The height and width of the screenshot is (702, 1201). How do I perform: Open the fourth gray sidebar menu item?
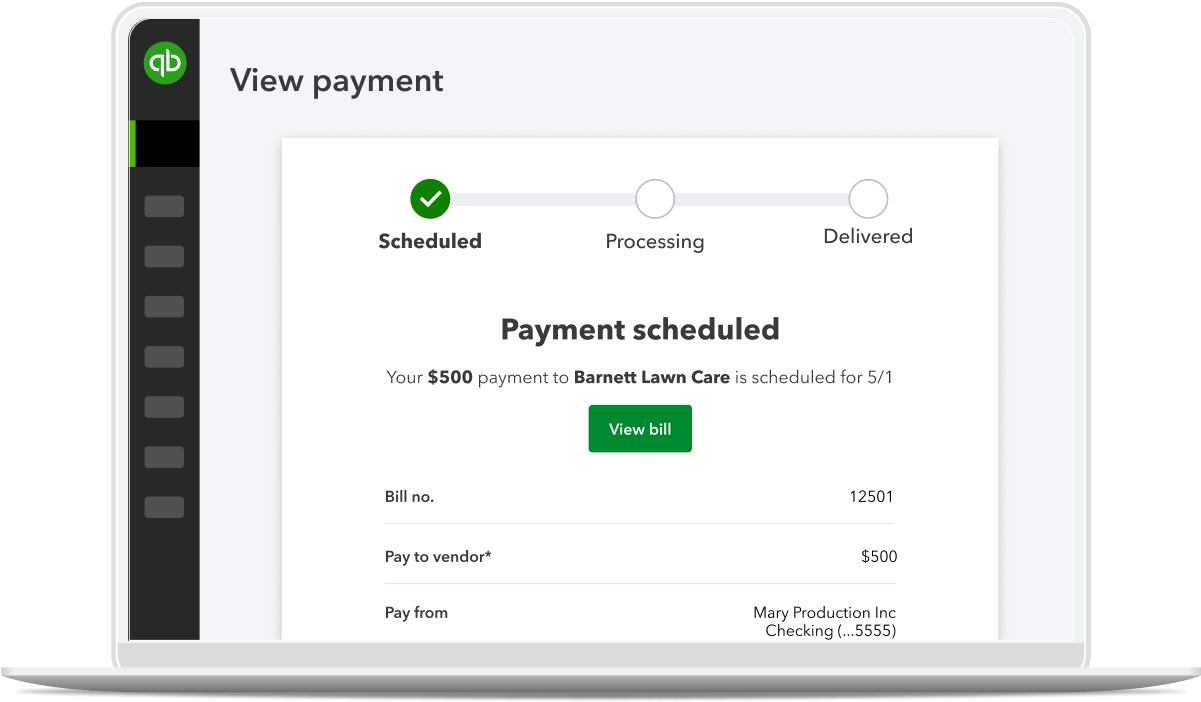pos(164,357)
